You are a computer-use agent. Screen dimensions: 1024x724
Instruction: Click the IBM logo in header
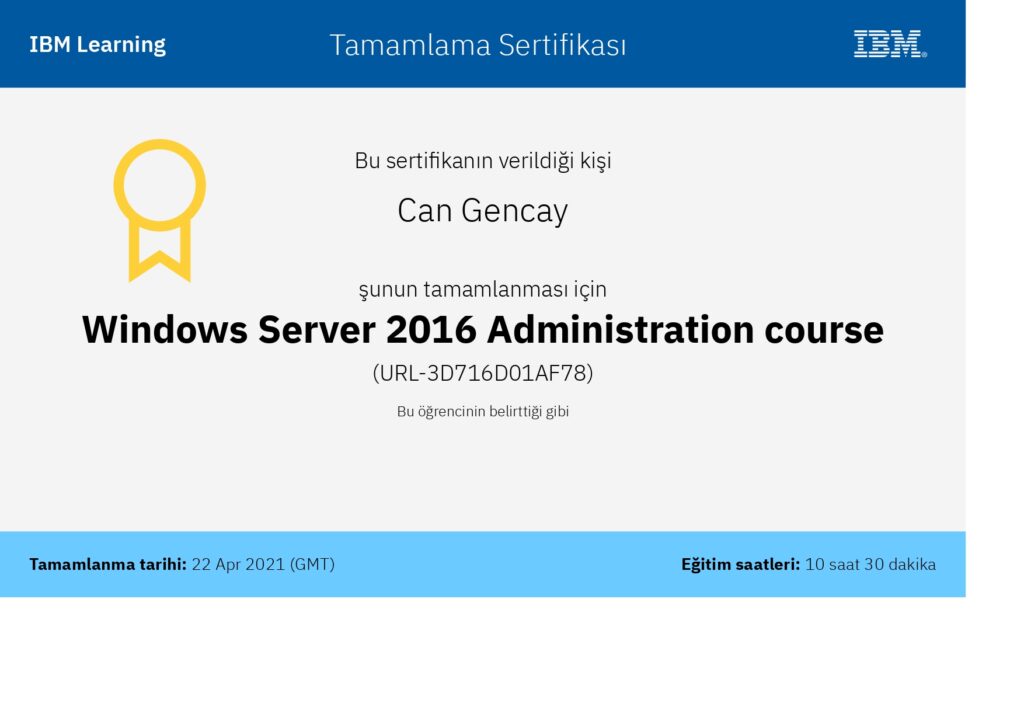pos(890,44)
